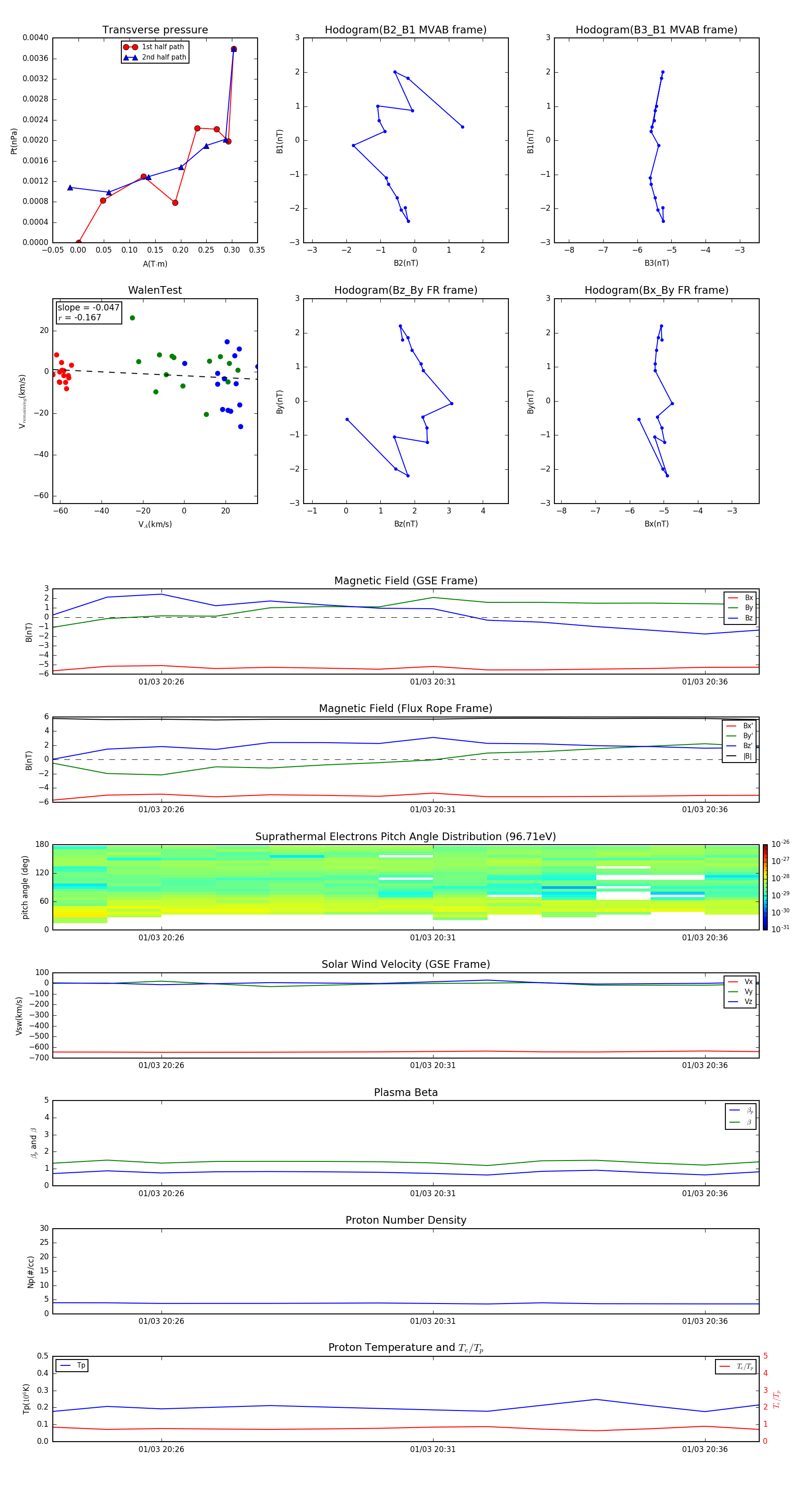Click 'Hodogram(B2_B1 MVAB frame)' title
This screenshot has height=1489, width=812.
tap(406, 29)
